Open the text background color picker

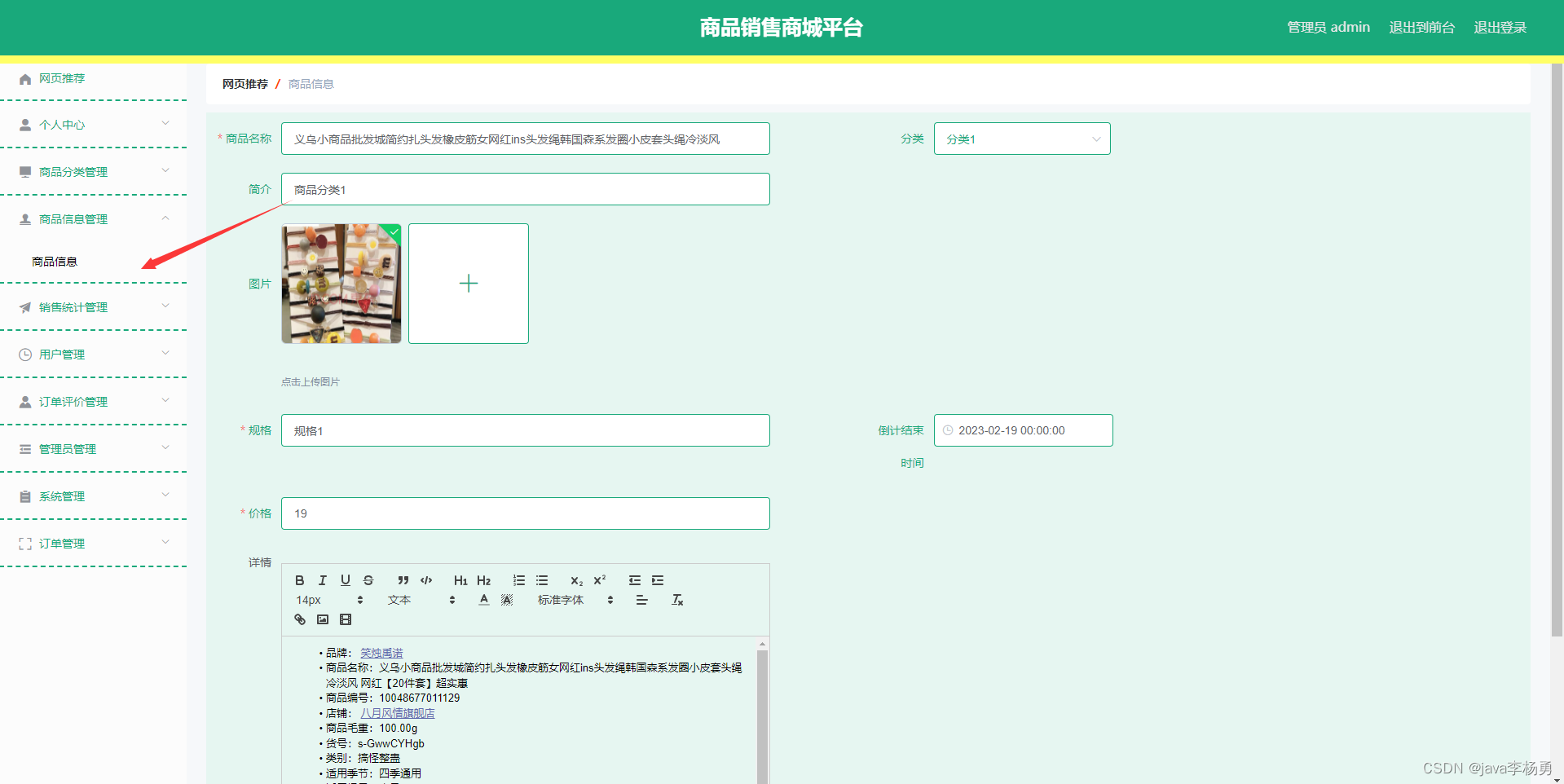click(507, 600)
